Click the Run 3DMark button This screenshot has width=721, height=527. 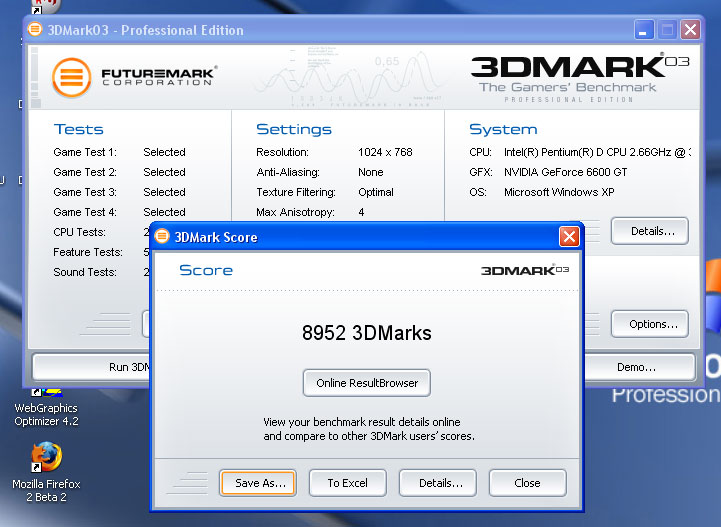tap(92, 367)
